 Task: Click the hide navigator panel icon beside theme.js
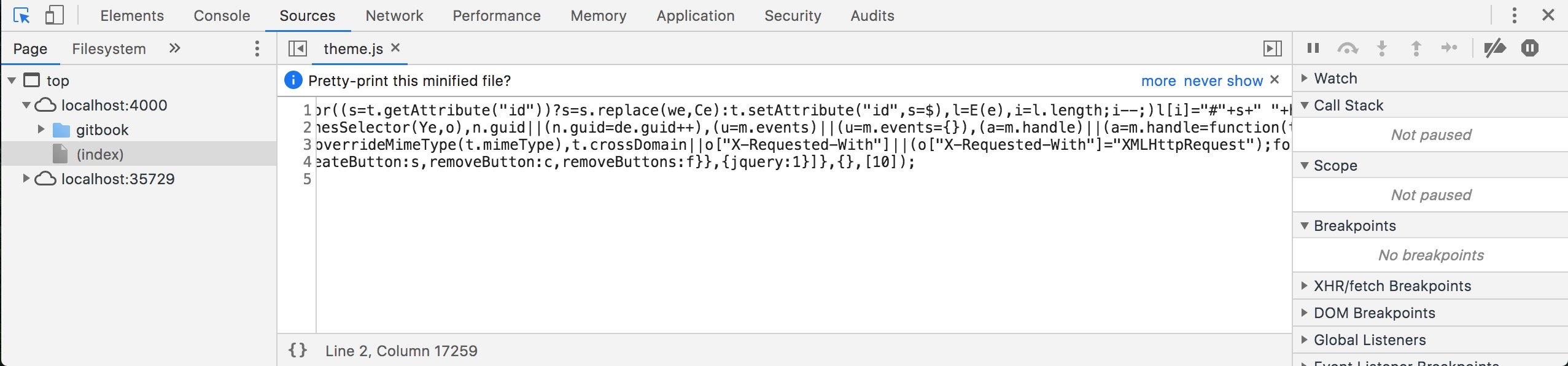click(297, 47)
